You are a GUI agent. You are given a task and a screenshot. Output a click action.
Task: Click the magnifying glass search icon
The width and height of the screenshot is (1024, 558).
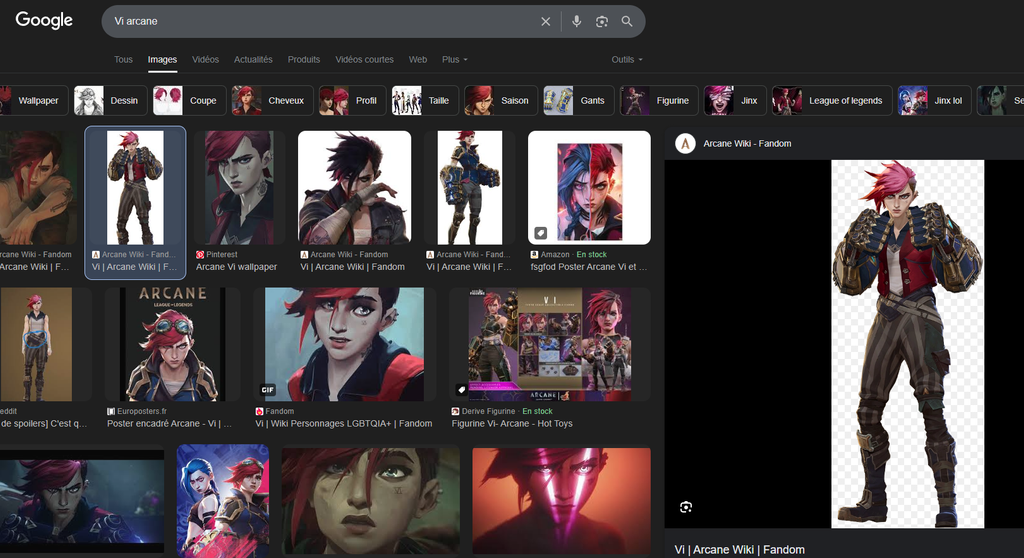coord(627,21)
